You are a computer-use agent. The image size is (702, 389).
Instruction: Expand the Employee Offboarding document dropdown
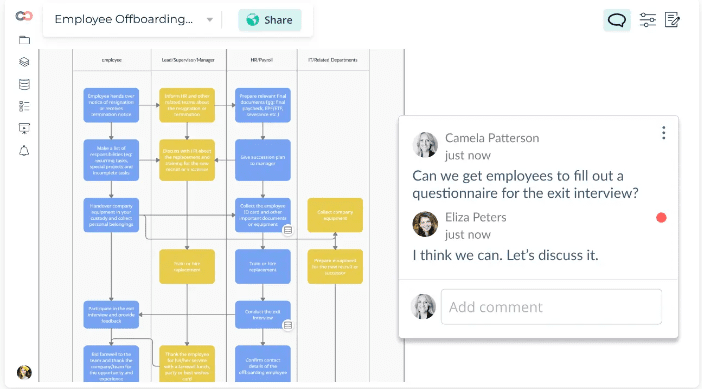(210, 20)
